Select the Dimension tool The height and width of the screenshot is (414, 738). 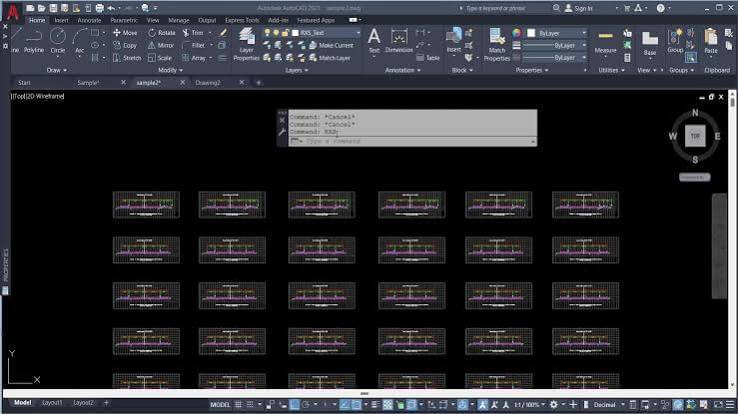(x=399, y=40)
